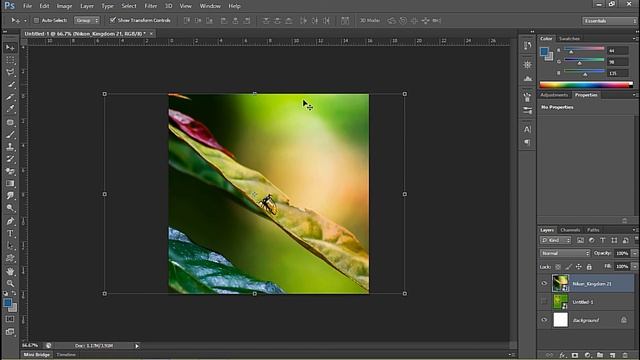Image resolution: width=640 pixels, height=360 pixels.
Task: Click the zoom percentage field in status bar
Action: click(x=30, y=346)
